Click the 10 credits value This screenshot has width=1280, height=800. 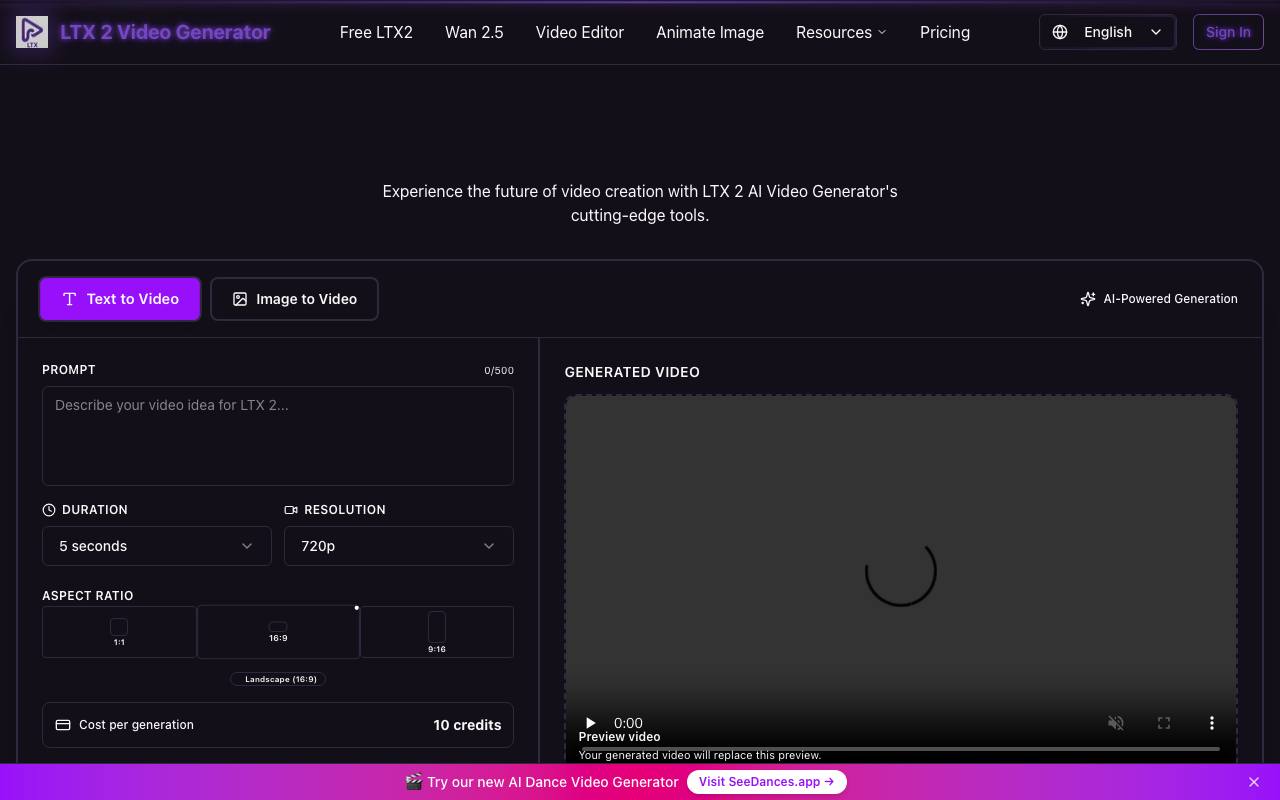point(467,725)
